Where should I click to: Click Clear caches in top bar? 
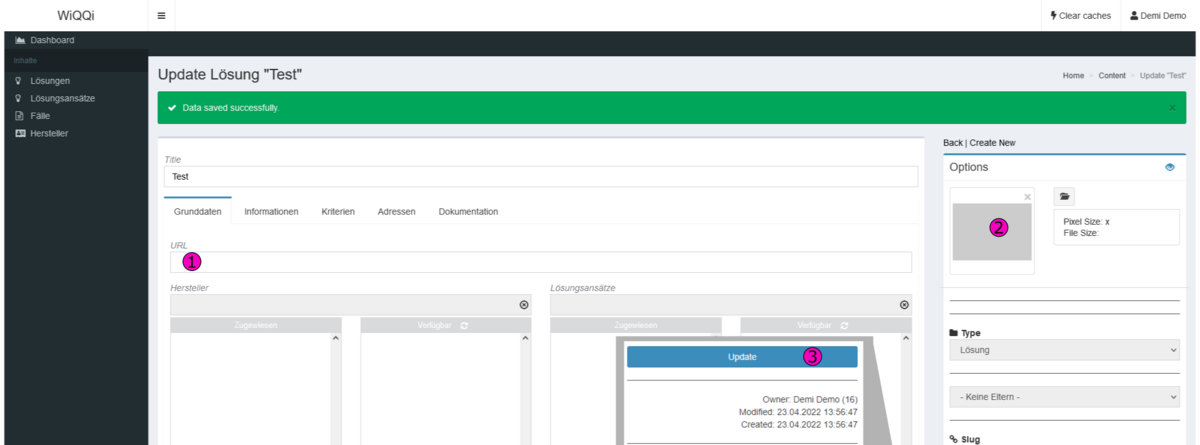click(x=1080, y=16)
